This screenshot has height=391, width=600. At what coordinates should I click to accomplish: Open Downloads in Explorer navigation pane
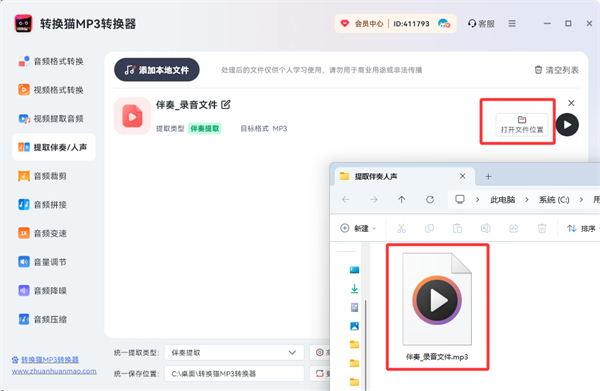[354, 288]
